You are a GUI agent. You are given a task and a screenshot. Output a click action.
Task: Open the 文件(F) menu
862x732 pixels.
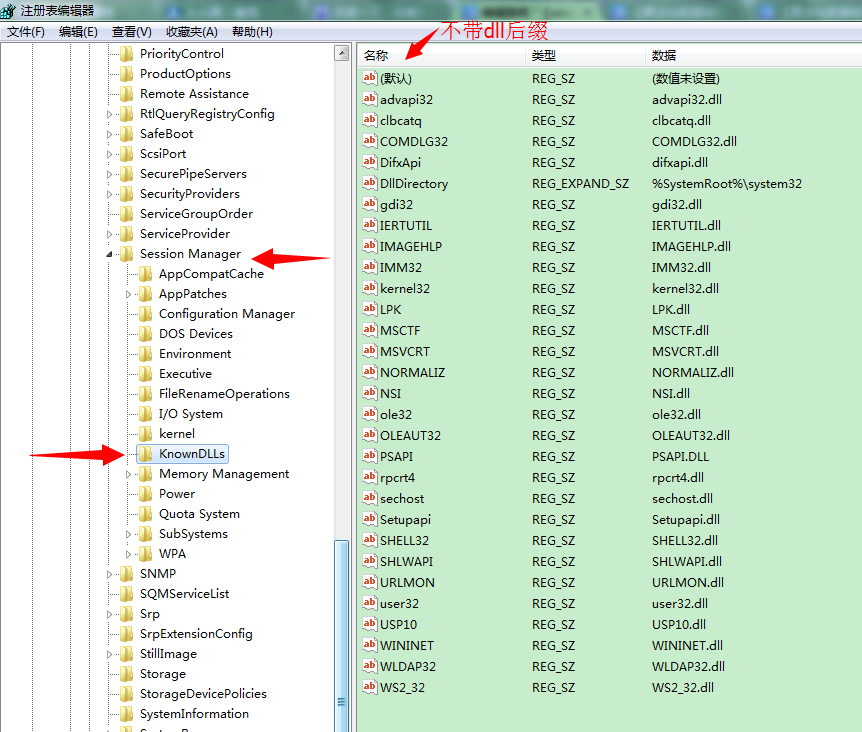pyautogui.click(x=26, y=32)
